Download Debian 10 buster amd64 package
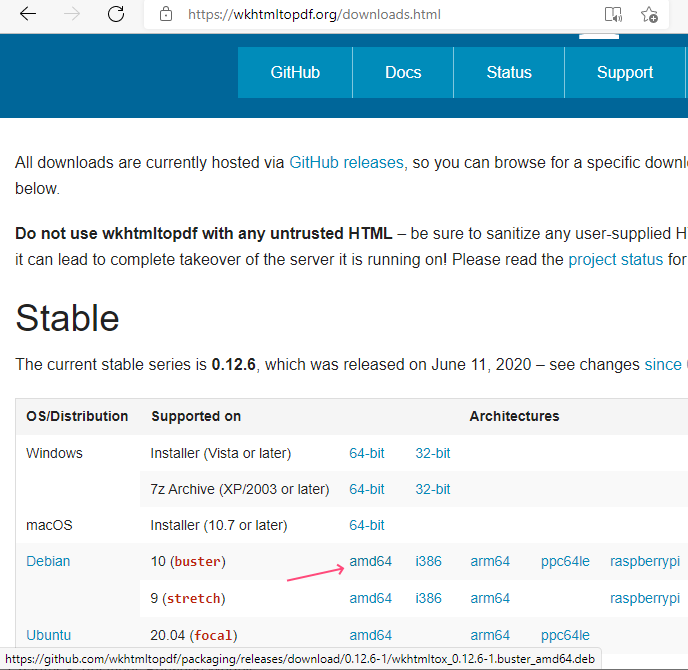This screenshot has height=670, width=688. [370, 561]
